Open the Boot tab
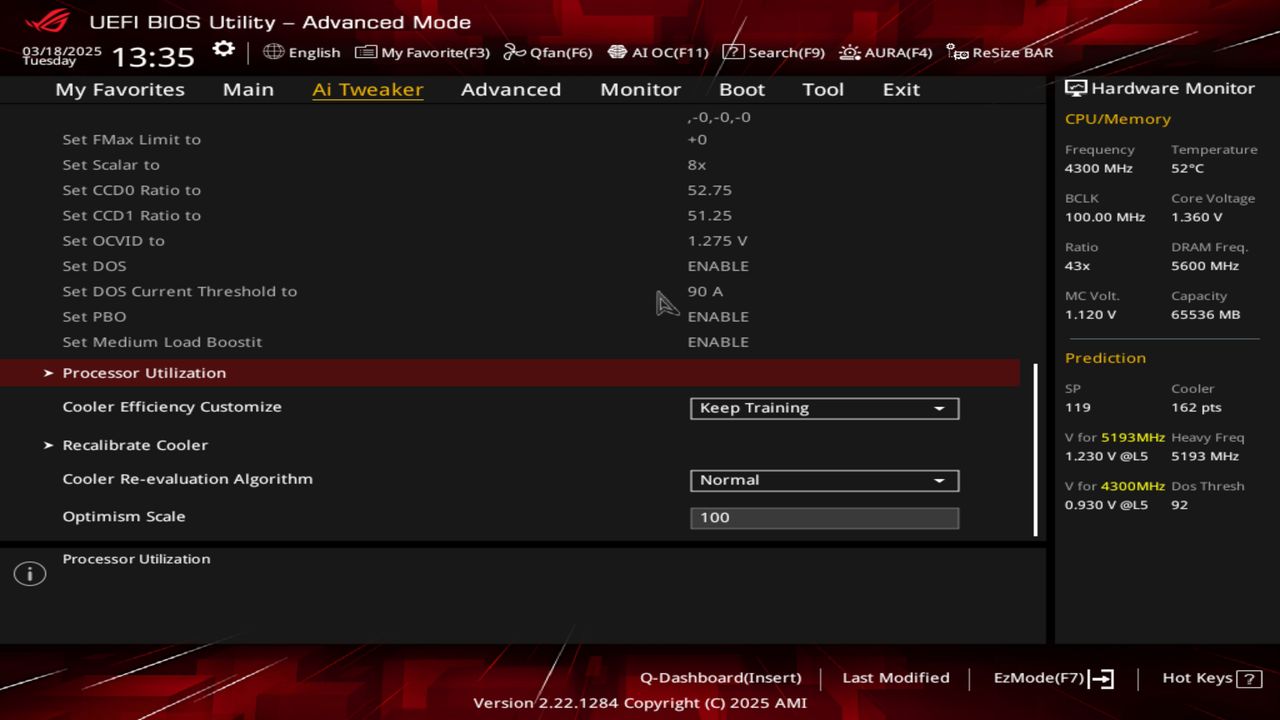Viewport: 1280px width, 720px height. [742, 89]
